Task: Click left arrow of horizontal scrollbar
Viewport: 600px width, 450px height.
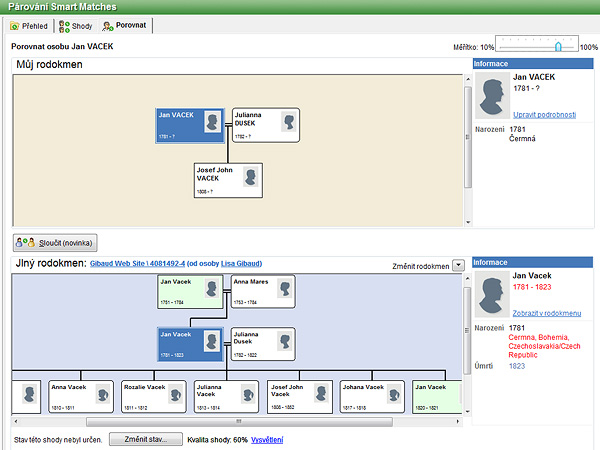Action: click(16, 422)
